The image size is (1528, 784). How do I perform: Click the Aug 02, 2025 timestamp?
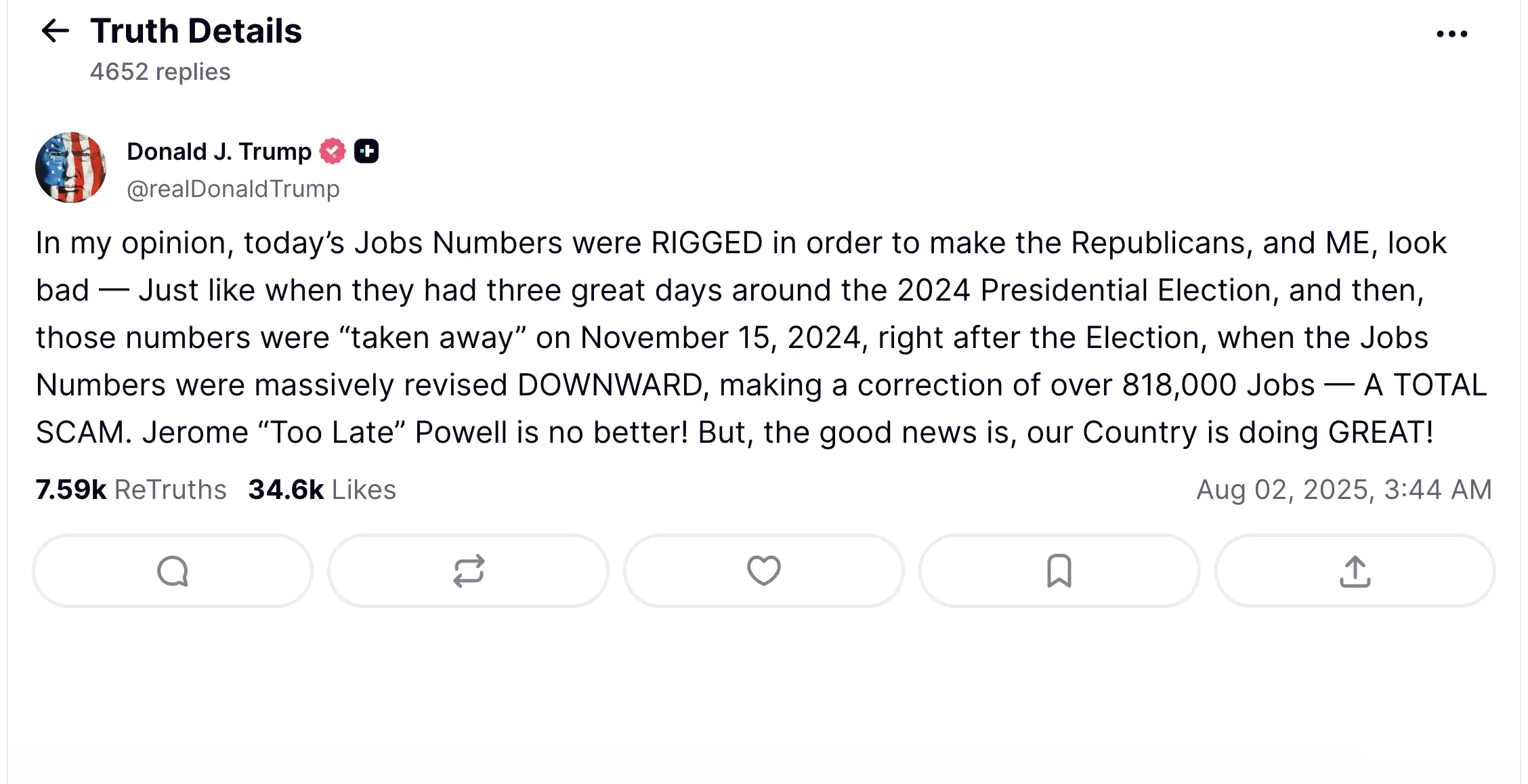[1344, 489]
